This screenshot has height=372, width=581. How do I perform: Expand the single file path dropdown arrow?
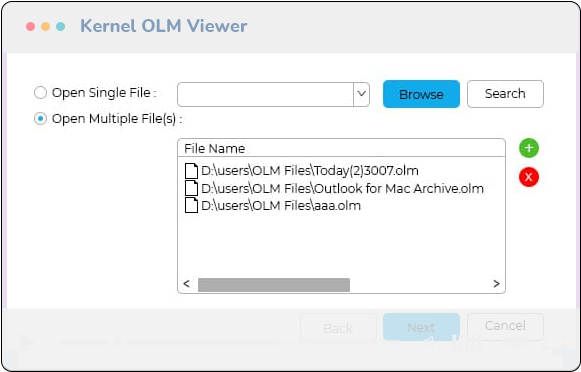coord(362,94)
